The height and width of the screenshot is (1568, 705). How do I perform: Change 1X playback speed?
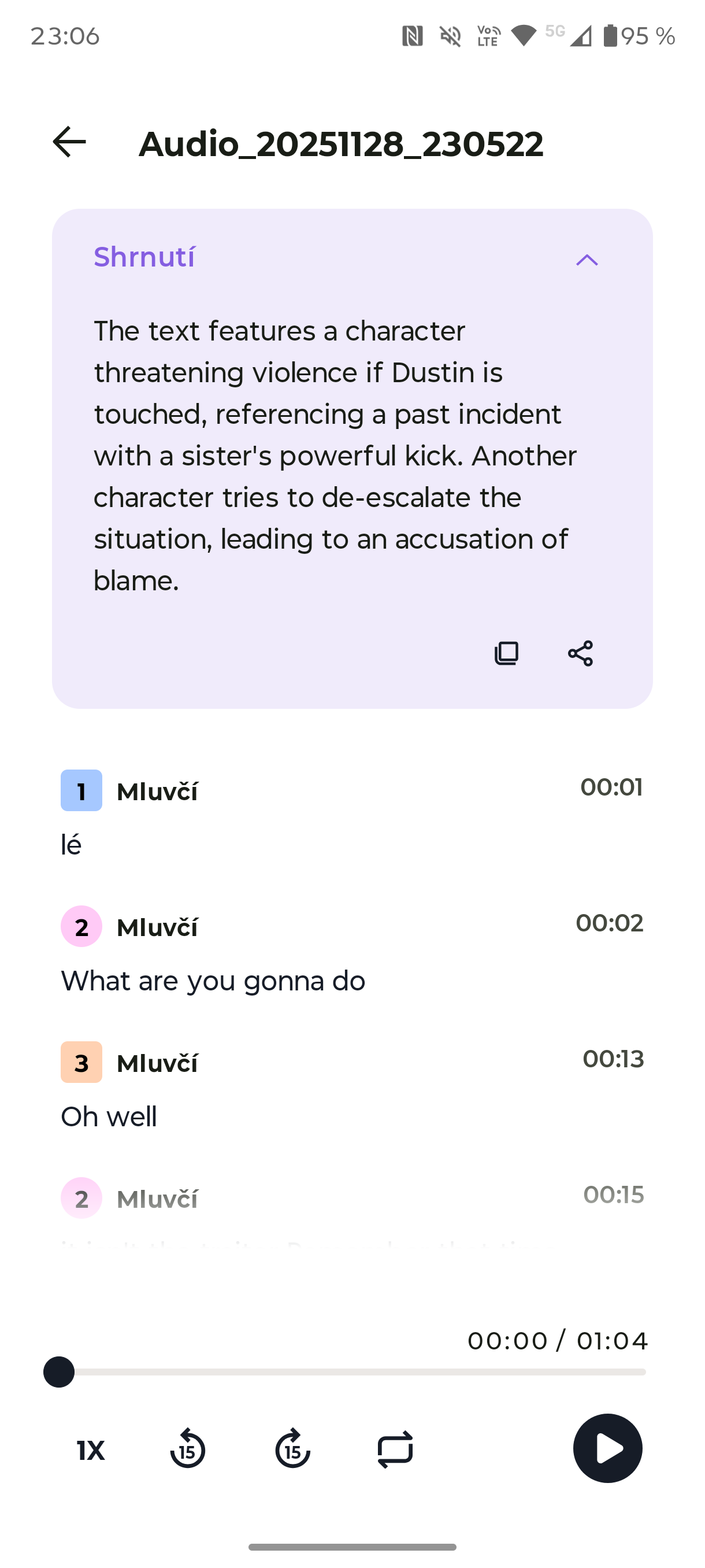91,1450
